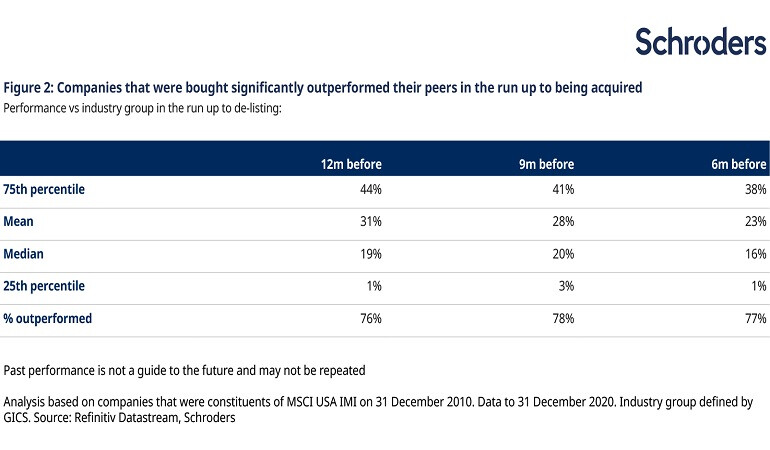The height and width of the screenshot is (450, 770).
Task: Select the 77% outperformed value
Action: click(755, 319)
